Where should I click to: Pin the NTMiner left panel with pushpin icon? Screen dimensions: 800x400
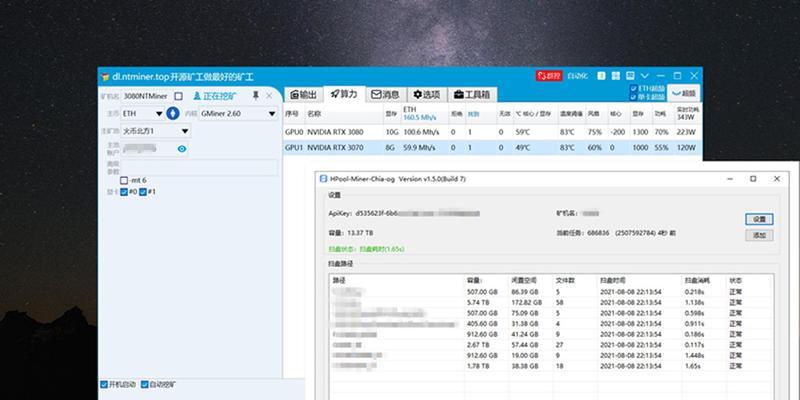tap(256, 95)
